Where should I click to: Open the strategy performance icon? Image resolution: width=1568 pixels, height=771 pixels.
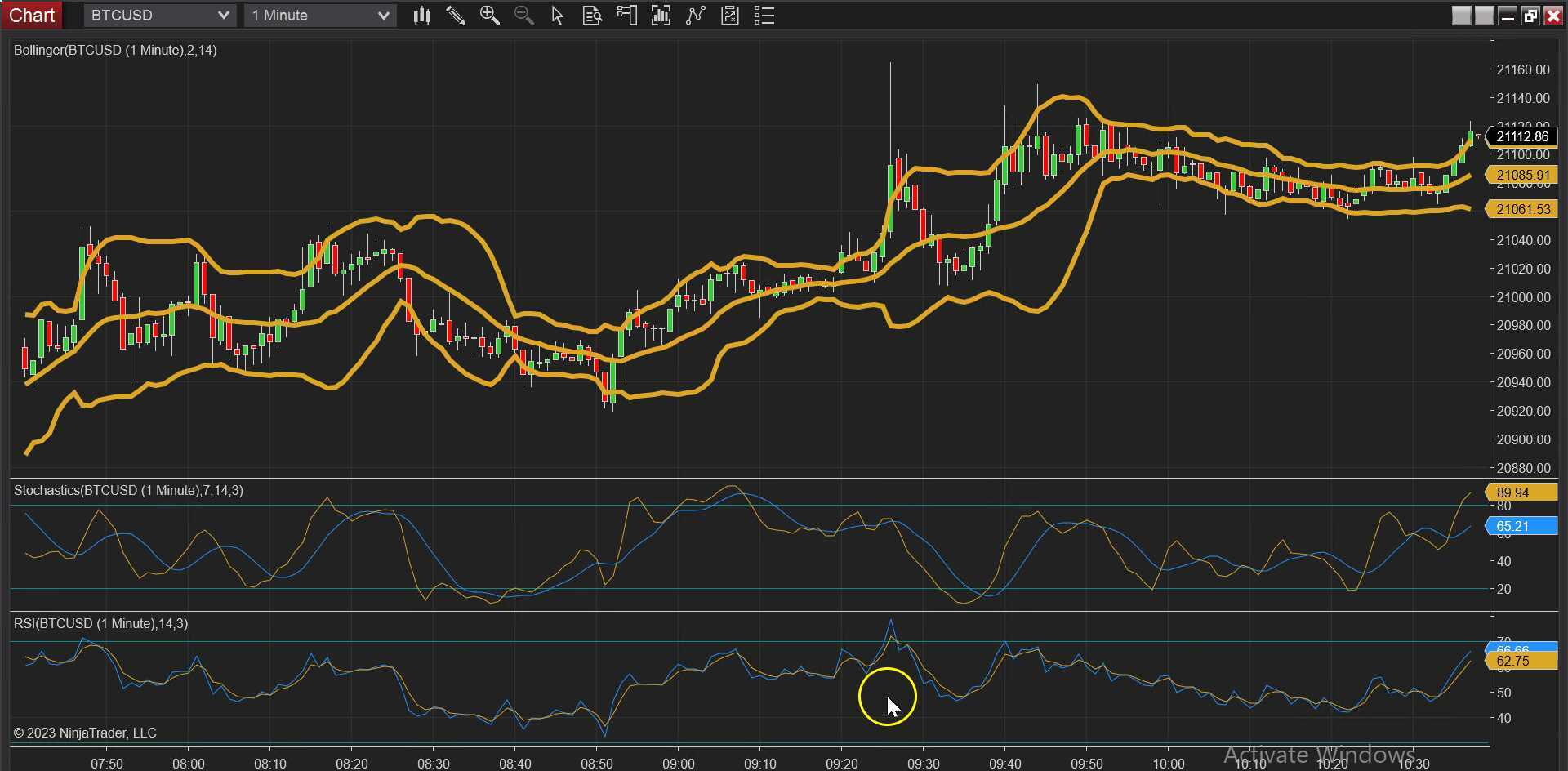point(730,16)
